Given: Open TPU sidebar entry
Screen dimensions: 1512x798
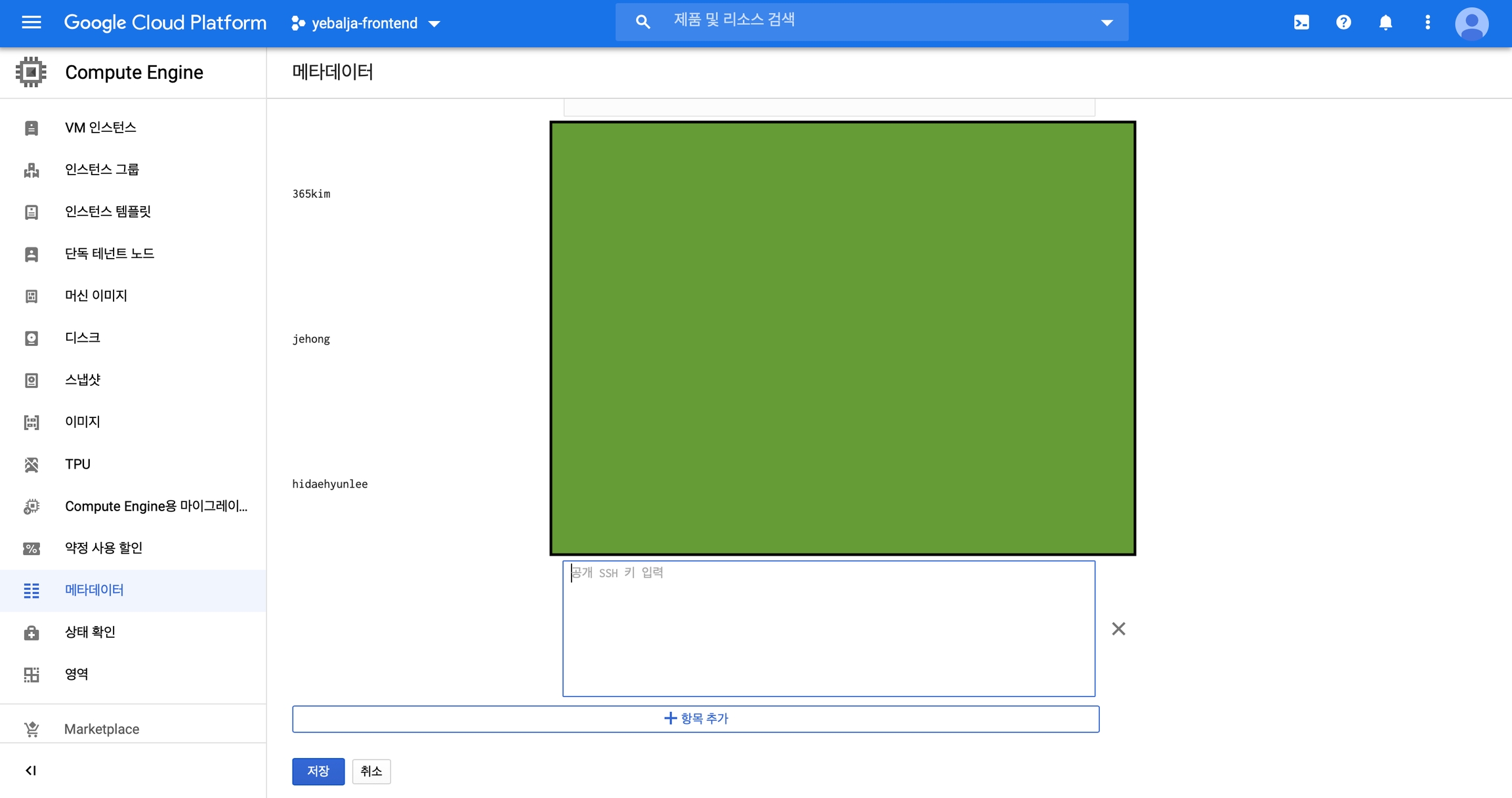Looking at the screenshot, I should coord(77,464).
